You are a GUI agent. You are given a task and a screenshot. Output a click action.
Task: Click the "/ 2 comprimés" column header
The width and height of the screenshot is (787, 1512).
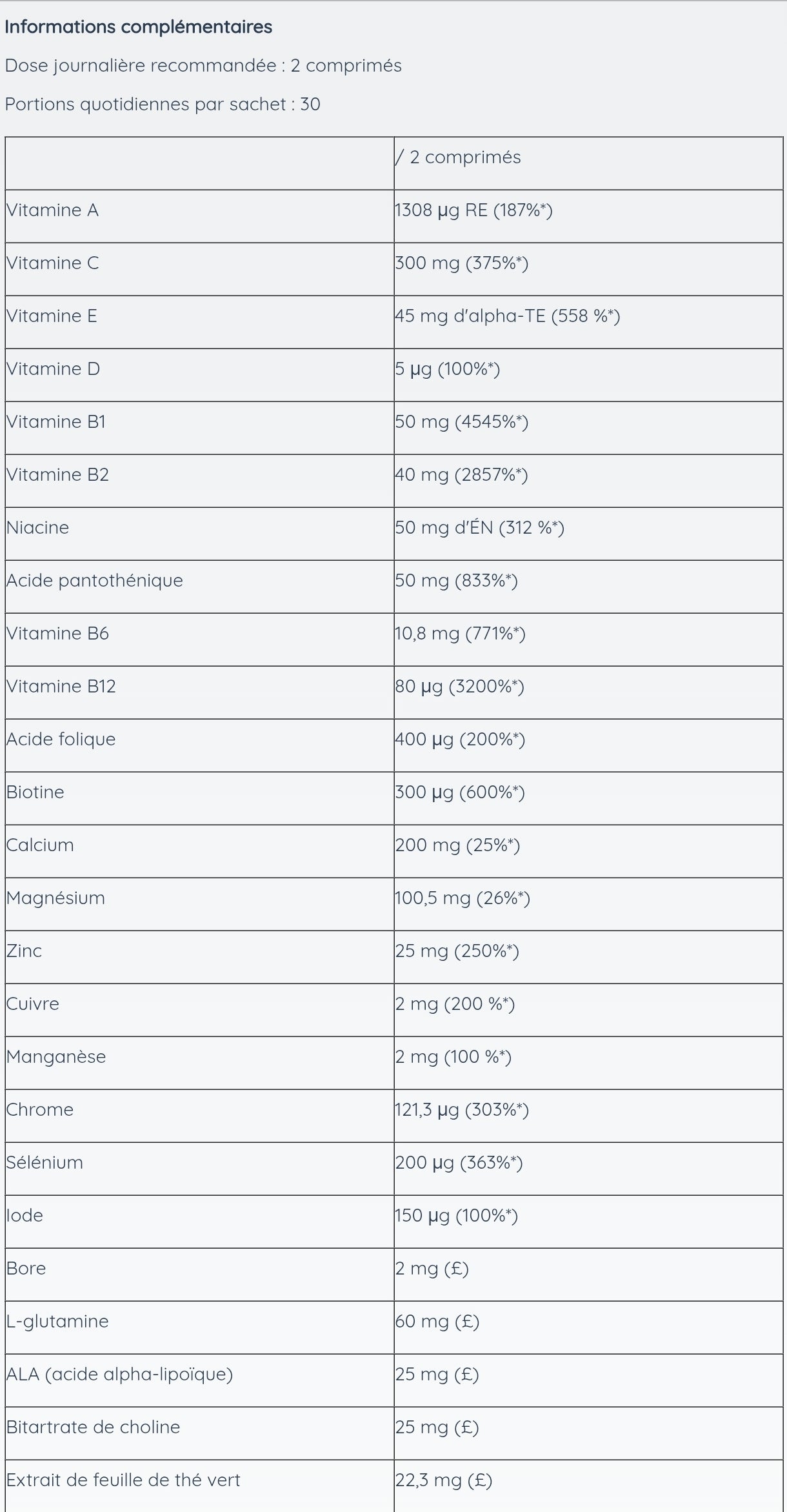(x=459, y=157)
